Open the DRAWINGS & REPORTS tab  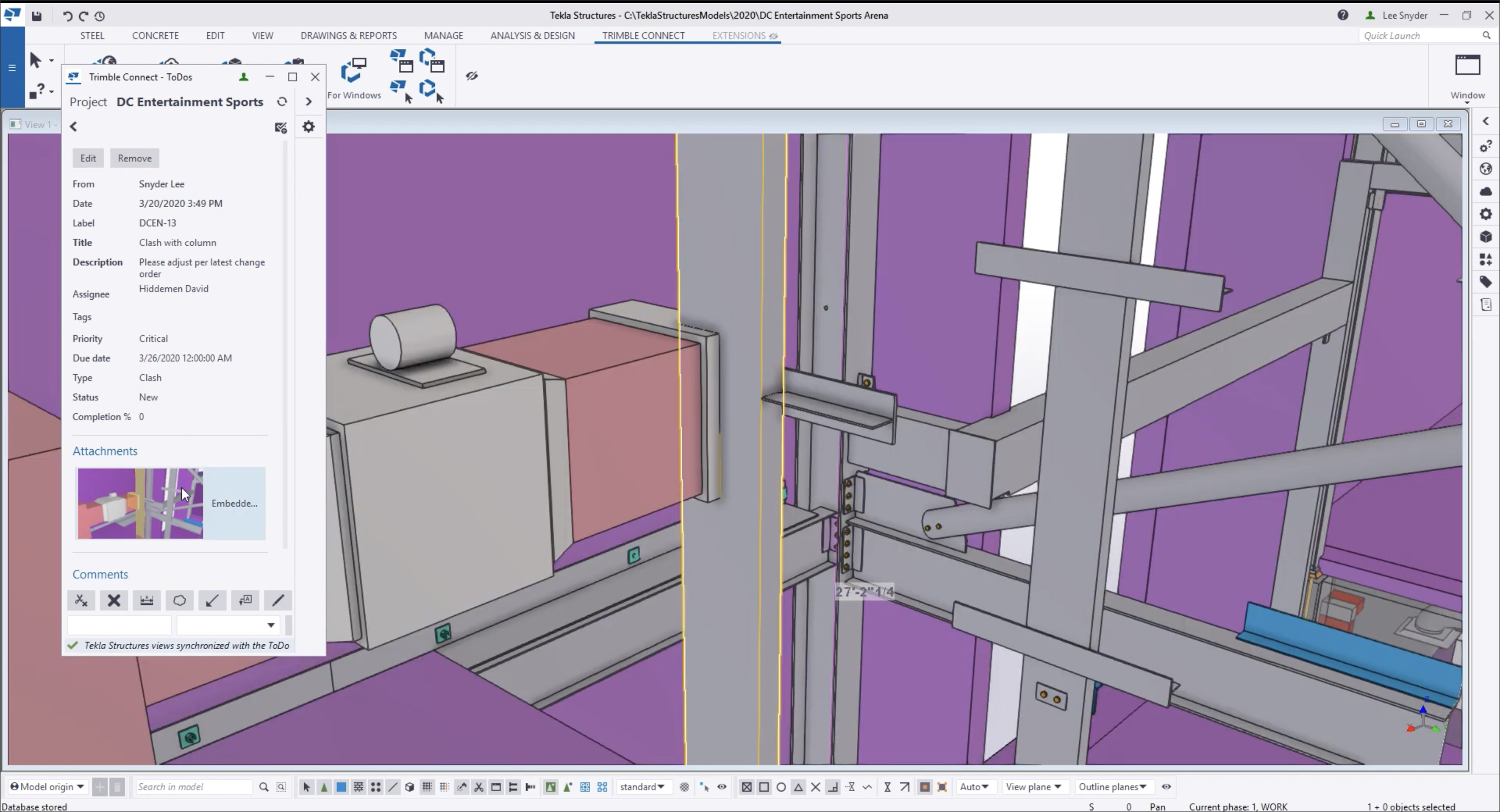coord(349,35)
